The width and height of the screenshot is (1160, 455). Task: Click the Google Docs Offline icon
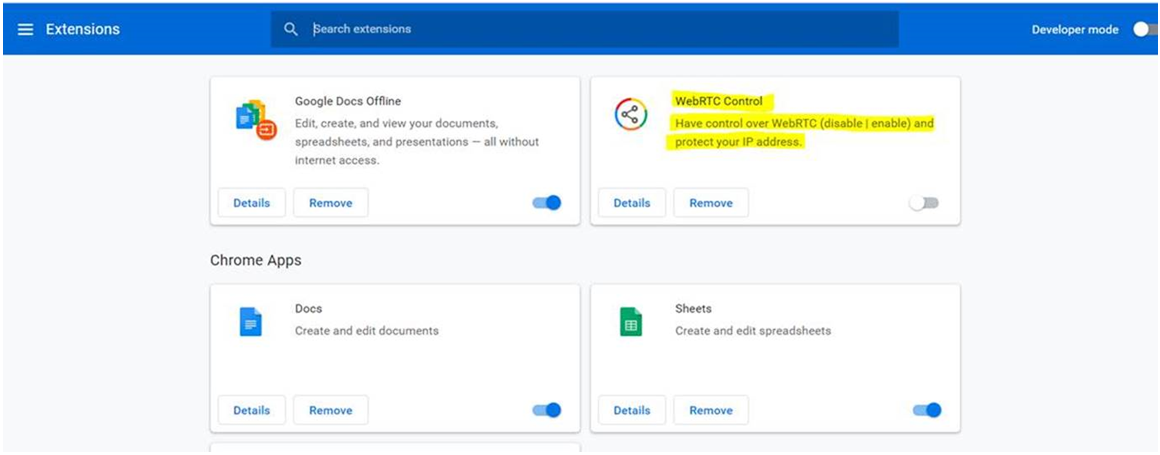point(255,120)
